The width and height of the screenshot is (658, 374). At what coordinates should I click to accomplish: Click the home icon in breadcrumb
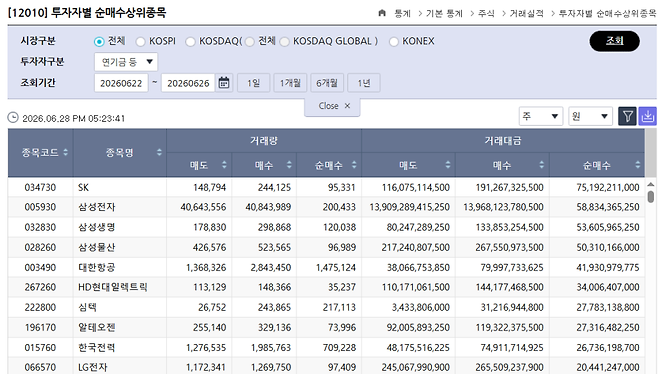(382, 13)
